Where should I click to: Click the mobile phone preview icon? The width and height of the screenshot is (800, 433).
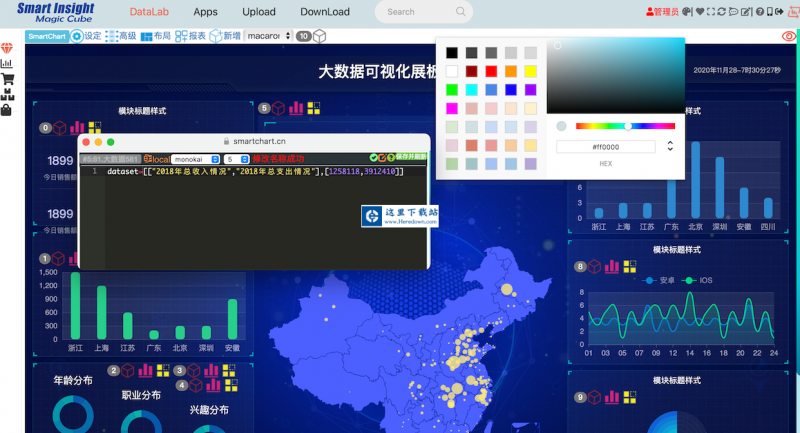point(769,12)
